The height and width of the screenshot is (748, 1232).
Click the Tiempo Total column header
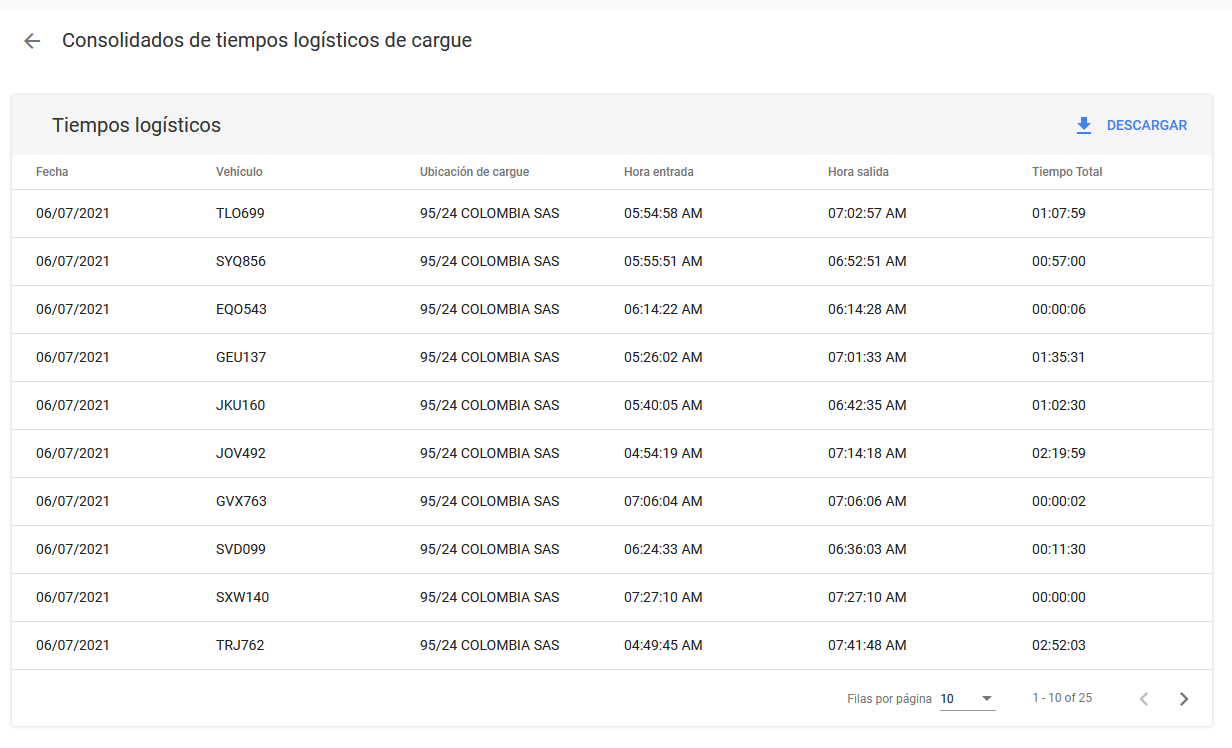click(x=1067, y=172)
